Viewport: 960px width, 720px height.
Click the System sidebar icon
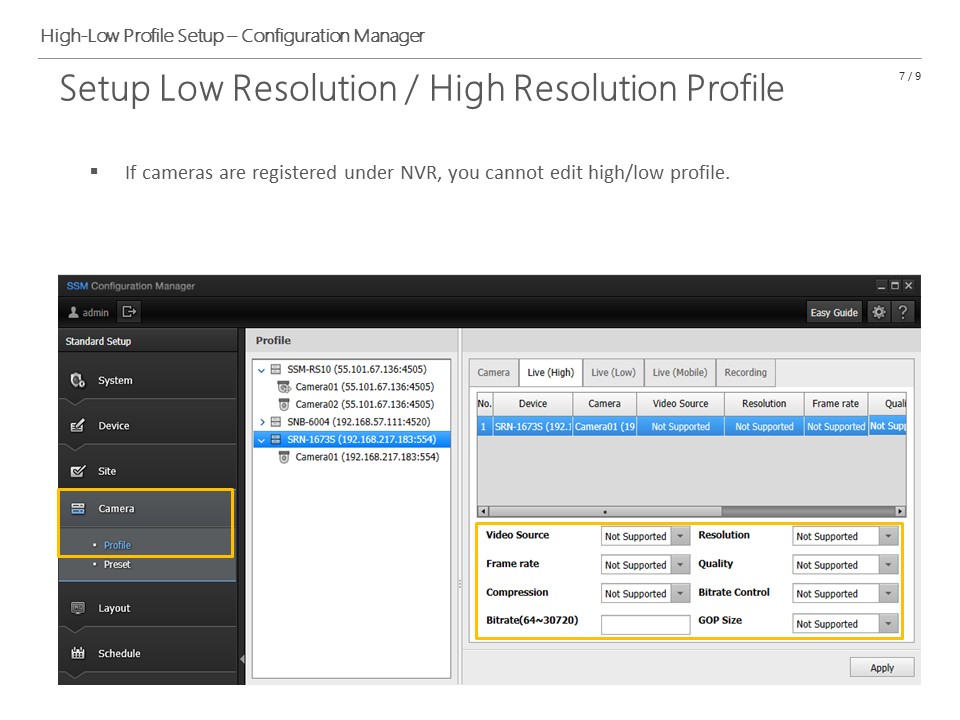click(78, 380)
